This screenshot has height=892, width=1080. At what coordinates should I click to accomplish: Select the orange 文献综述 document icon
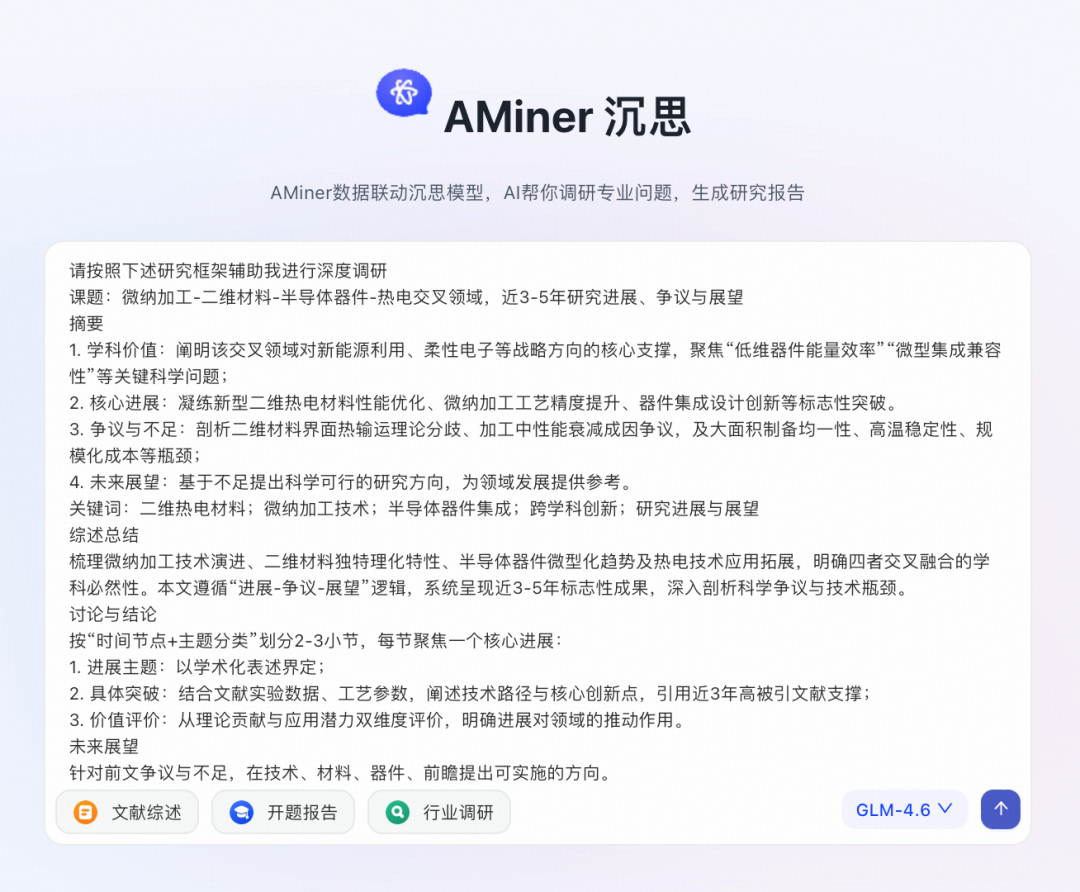pos(84,812)
